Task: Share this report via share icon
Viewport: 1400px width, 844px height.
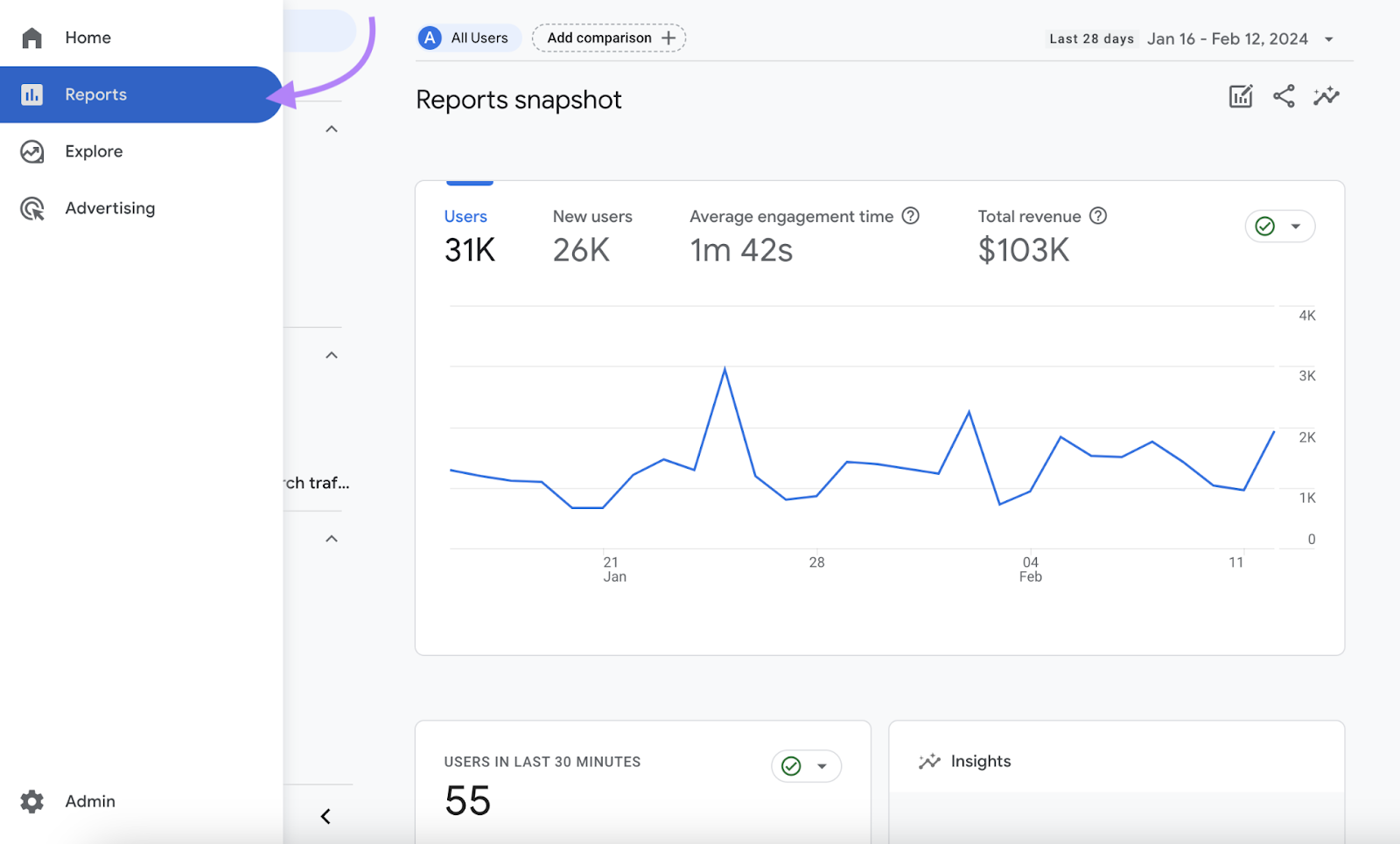Action: point(1284,96)
